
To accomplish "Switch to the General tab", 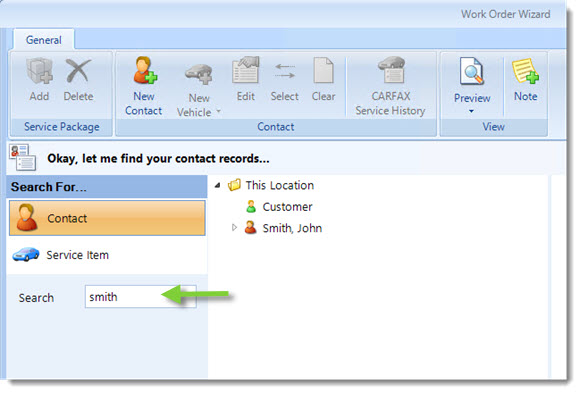I will coord(44,40).
